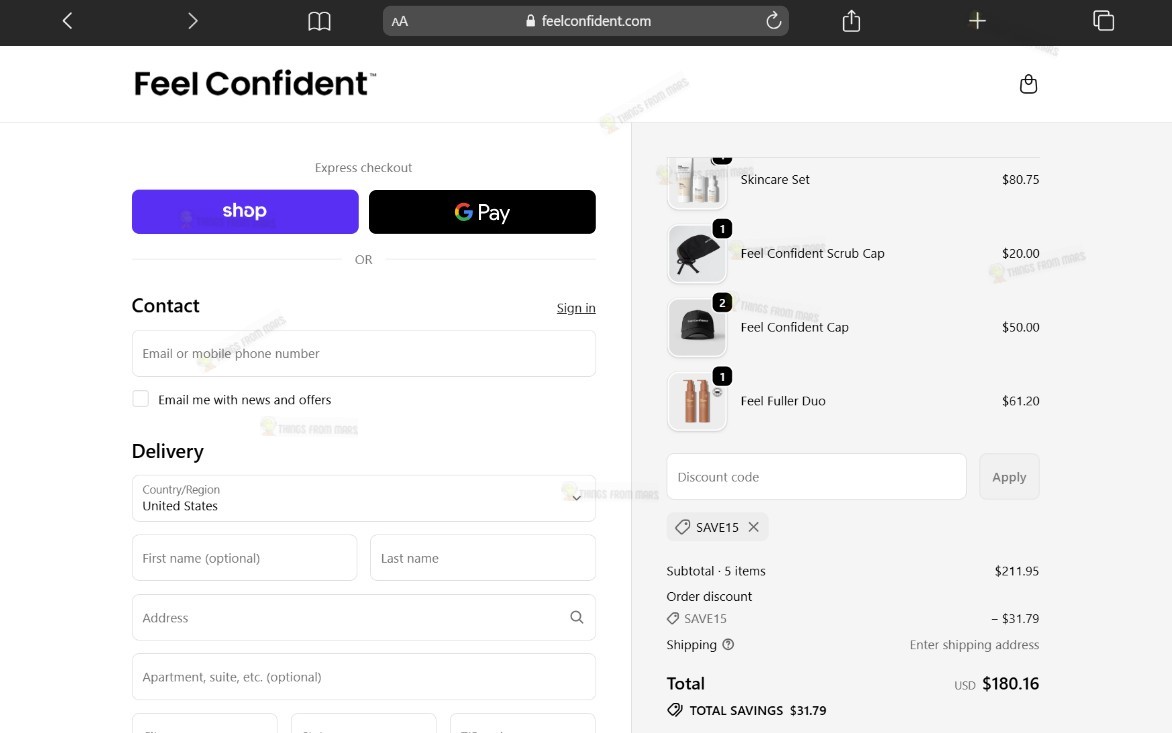Show all tabs overview icon
Viewport: 1172px width, 733px height.
click(1103, 21)
